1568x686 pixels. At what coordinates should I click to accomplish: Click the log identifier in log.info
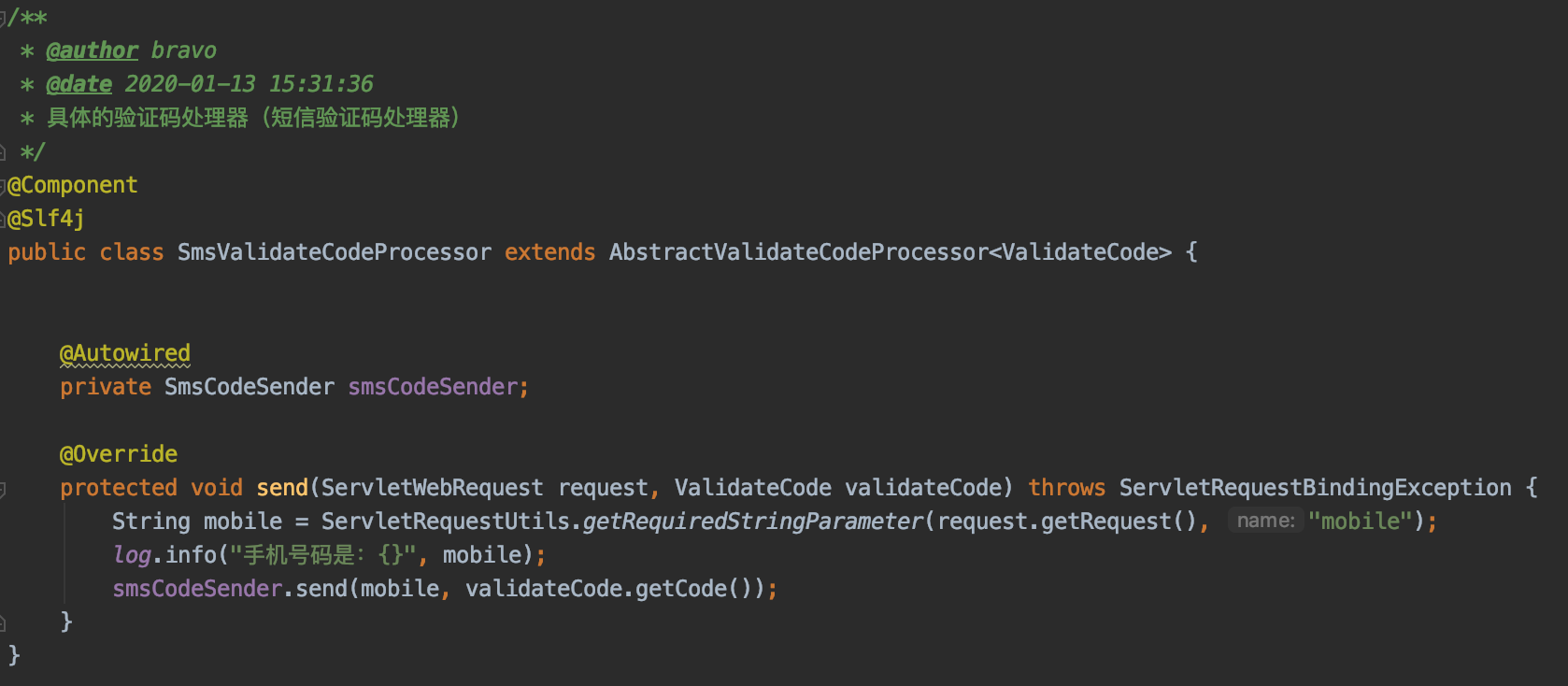[132, 555]
